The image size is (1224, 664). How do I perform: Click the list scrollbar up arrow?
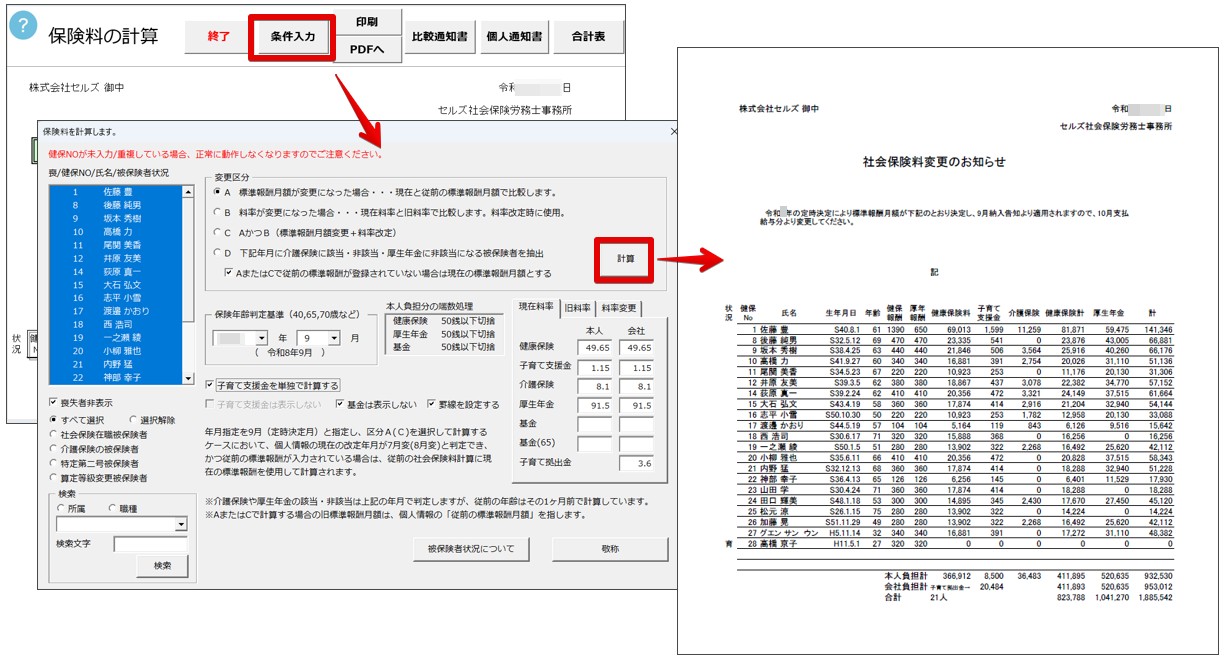click(189, 190)
